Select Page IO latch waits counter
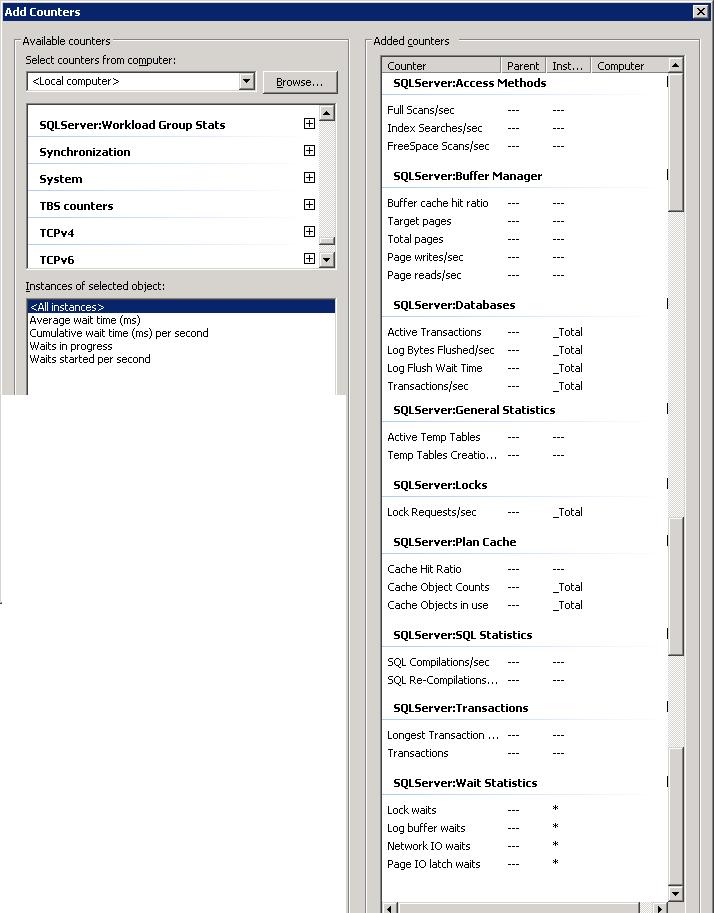This screenshot has width=714, height=913. point(433,865)
